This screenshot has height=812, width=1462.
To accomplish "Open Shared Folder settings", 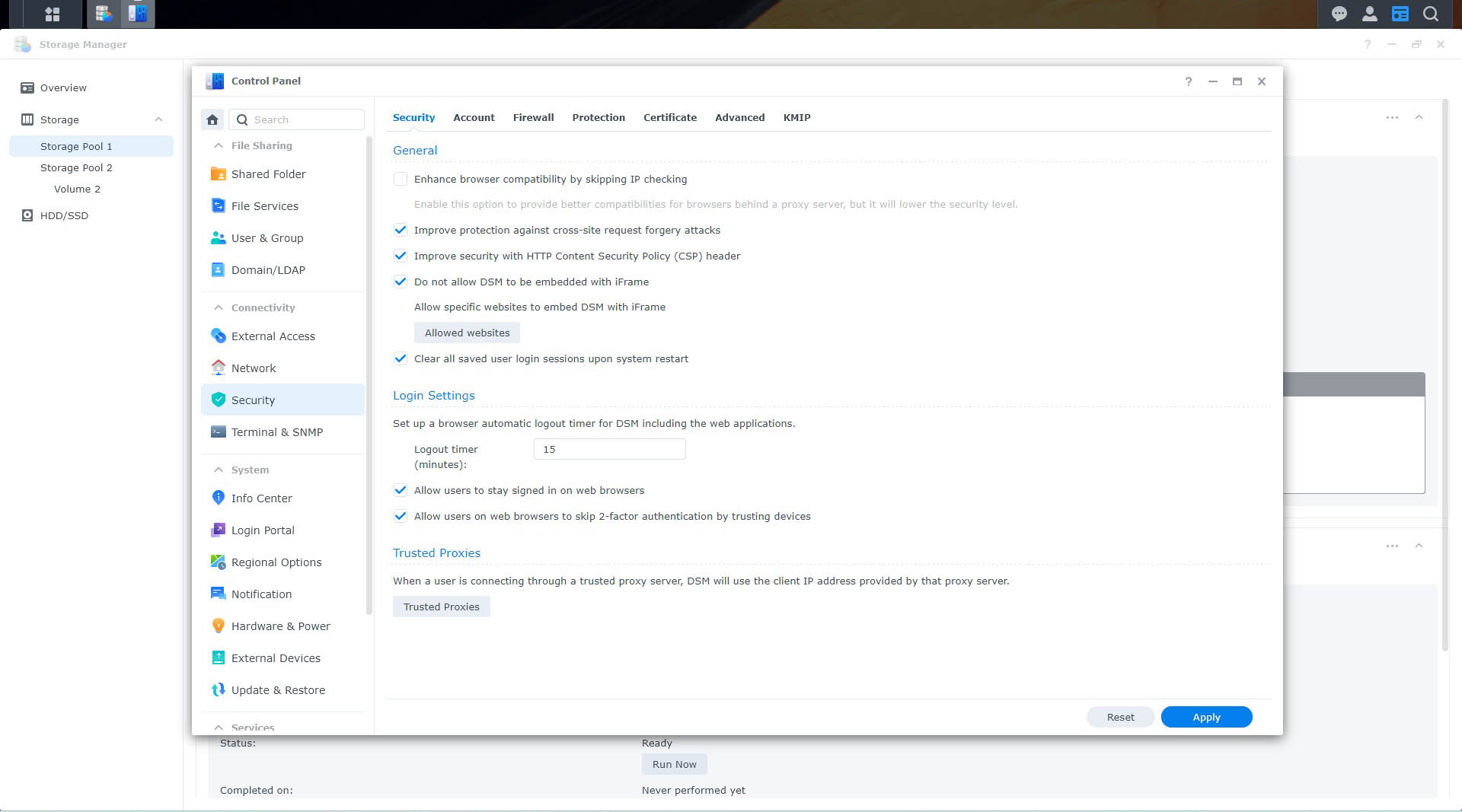I will coord(283,174).
